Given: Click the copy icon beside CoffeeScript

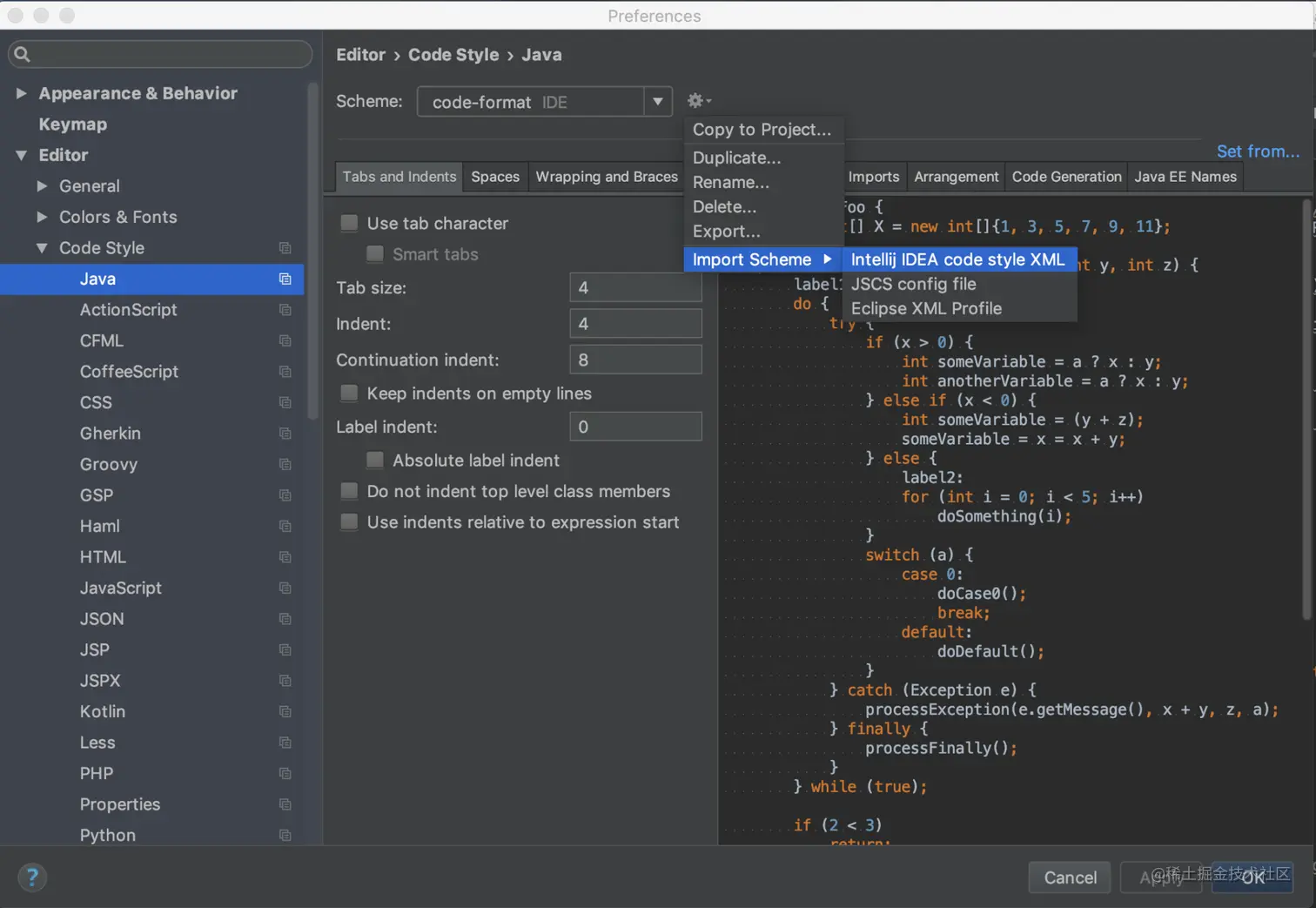Looking at the screenshot, I should (285, 372).
